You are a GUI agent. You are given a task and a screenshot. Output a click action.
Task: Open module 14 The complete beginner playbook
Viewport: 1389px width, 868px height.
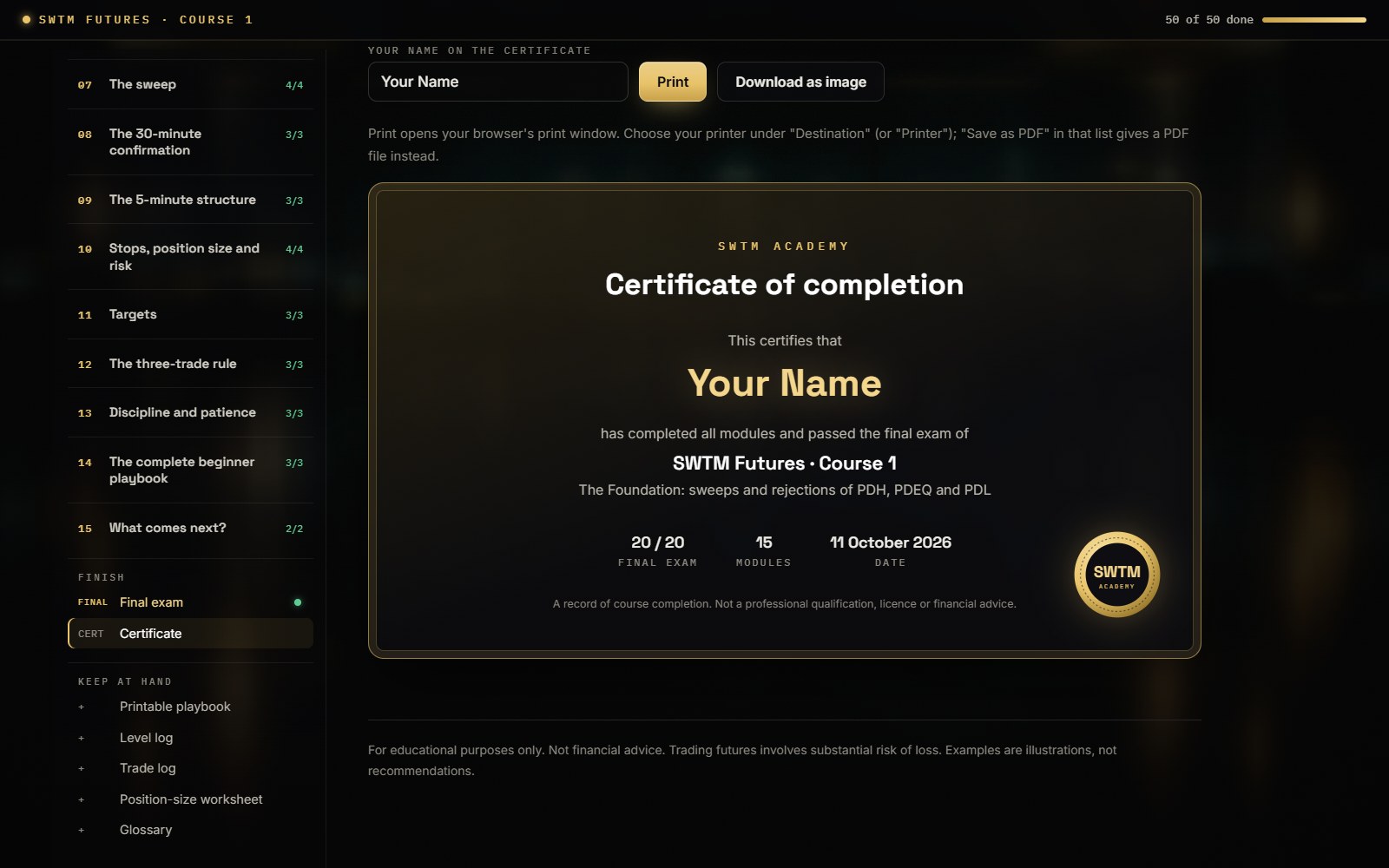click(190, 470)
